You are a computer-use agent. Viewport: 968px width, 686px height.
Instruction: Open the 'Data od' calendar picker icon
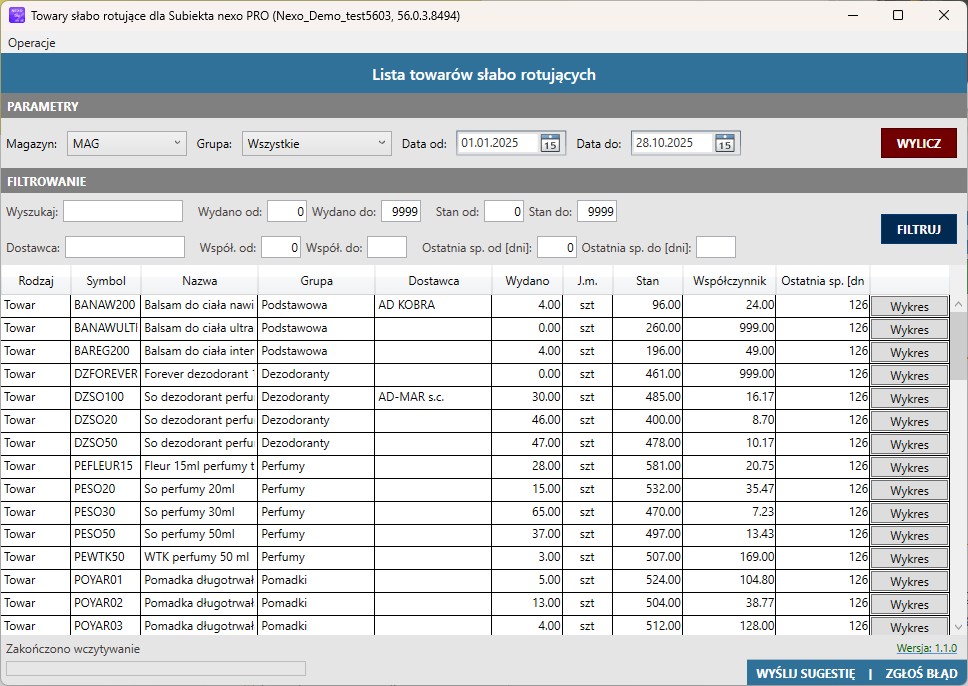coord(550,144)
